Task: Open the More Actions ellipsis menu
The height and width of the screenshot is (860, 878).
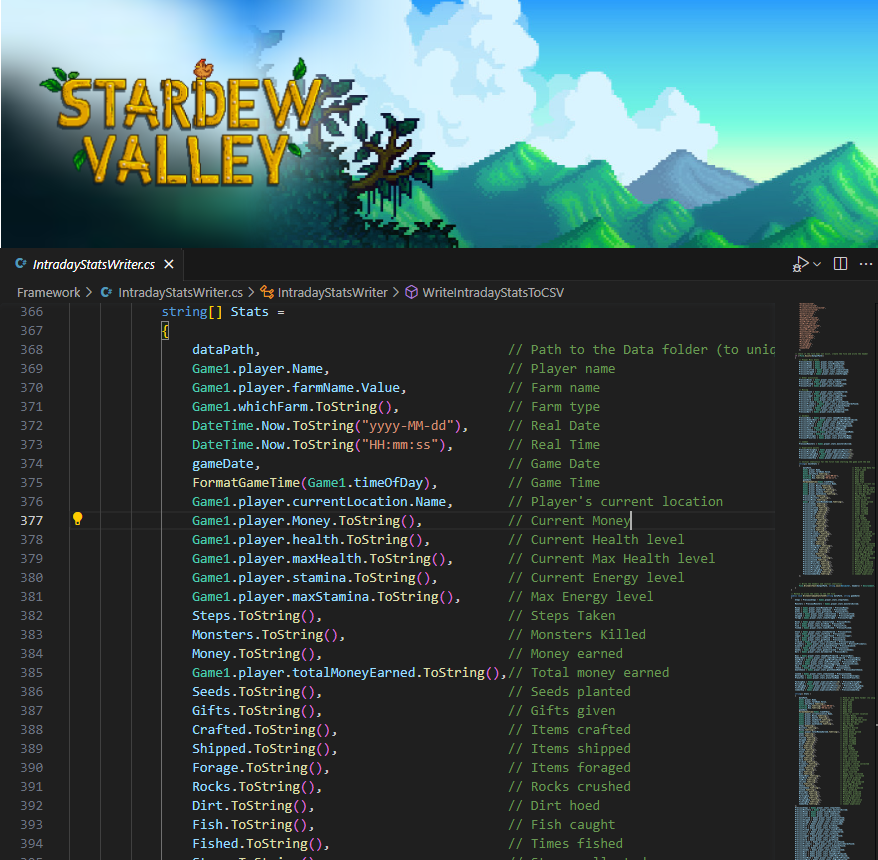Action: tap(865, 264)
